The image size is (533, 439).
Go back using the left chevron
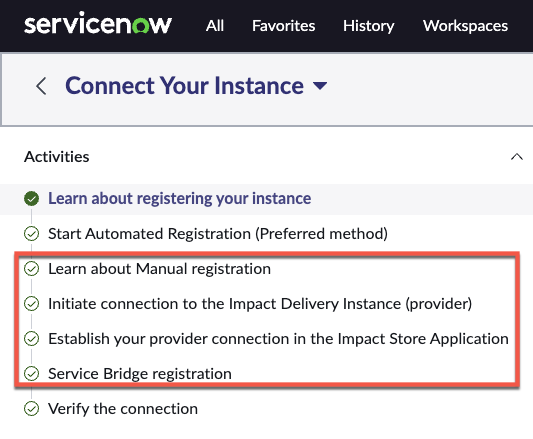pyautogui.click(x=41, y=86)
